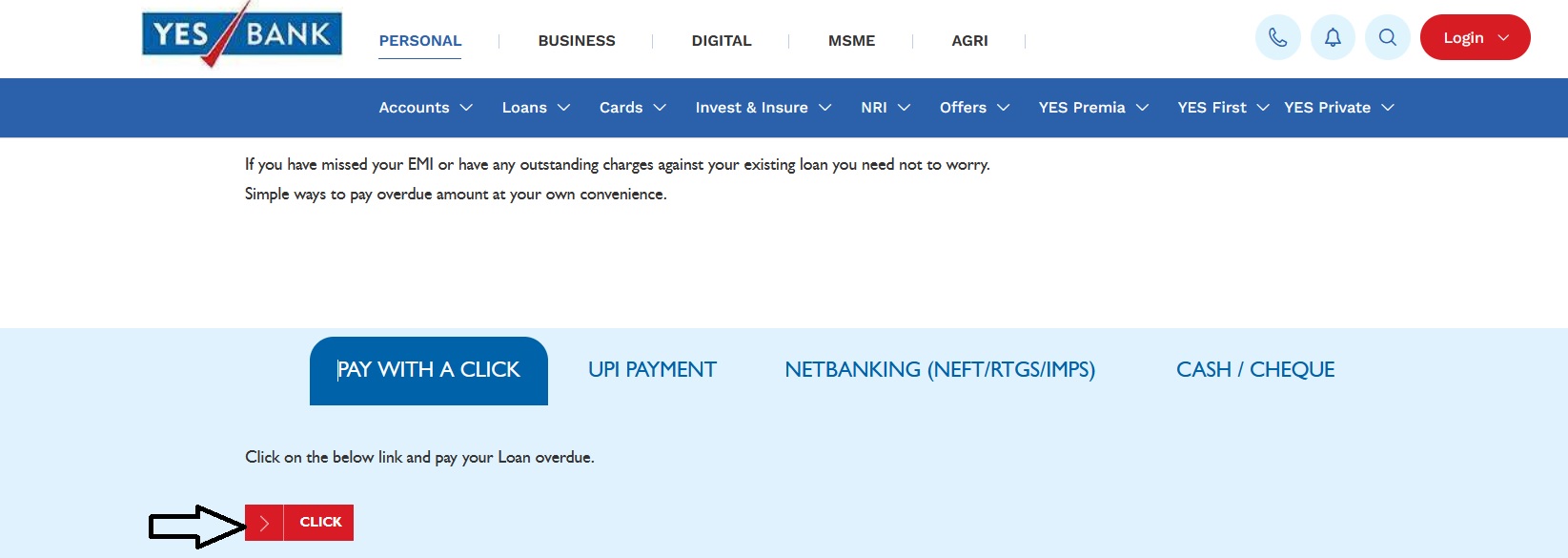Image resolution: width=1568 pixels, height=558 pixels.
Task: Expand the Accounts menu
Action: [x=425, y=108]
